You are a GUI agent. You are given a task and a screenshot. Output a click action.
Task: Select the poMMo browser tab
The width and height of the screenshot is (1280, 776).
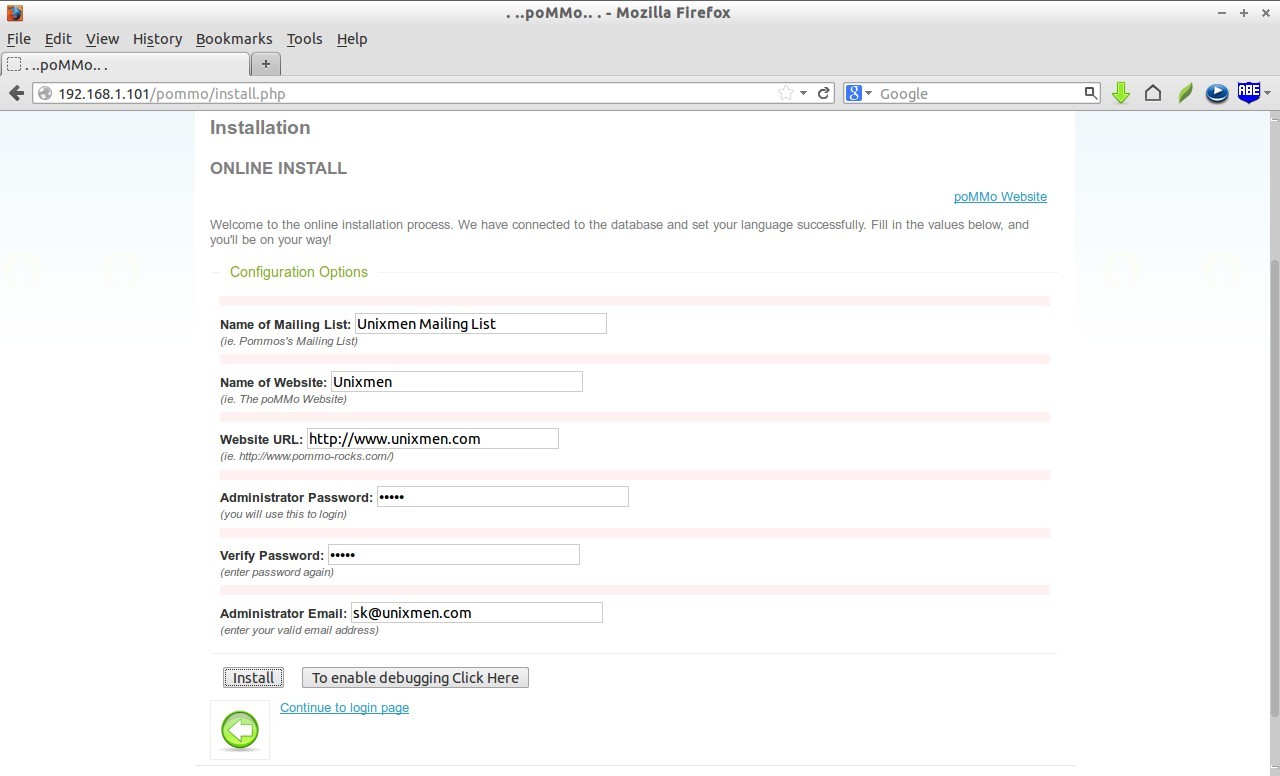(125, 64)
